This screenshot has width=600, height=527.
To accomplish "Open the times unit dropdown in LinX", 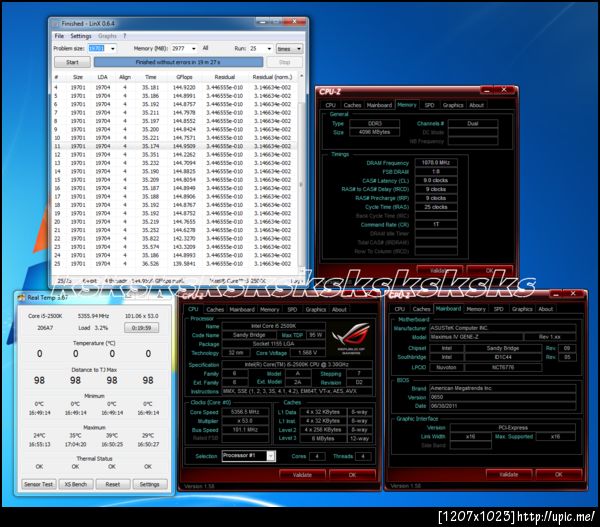I will coord(289,49).
